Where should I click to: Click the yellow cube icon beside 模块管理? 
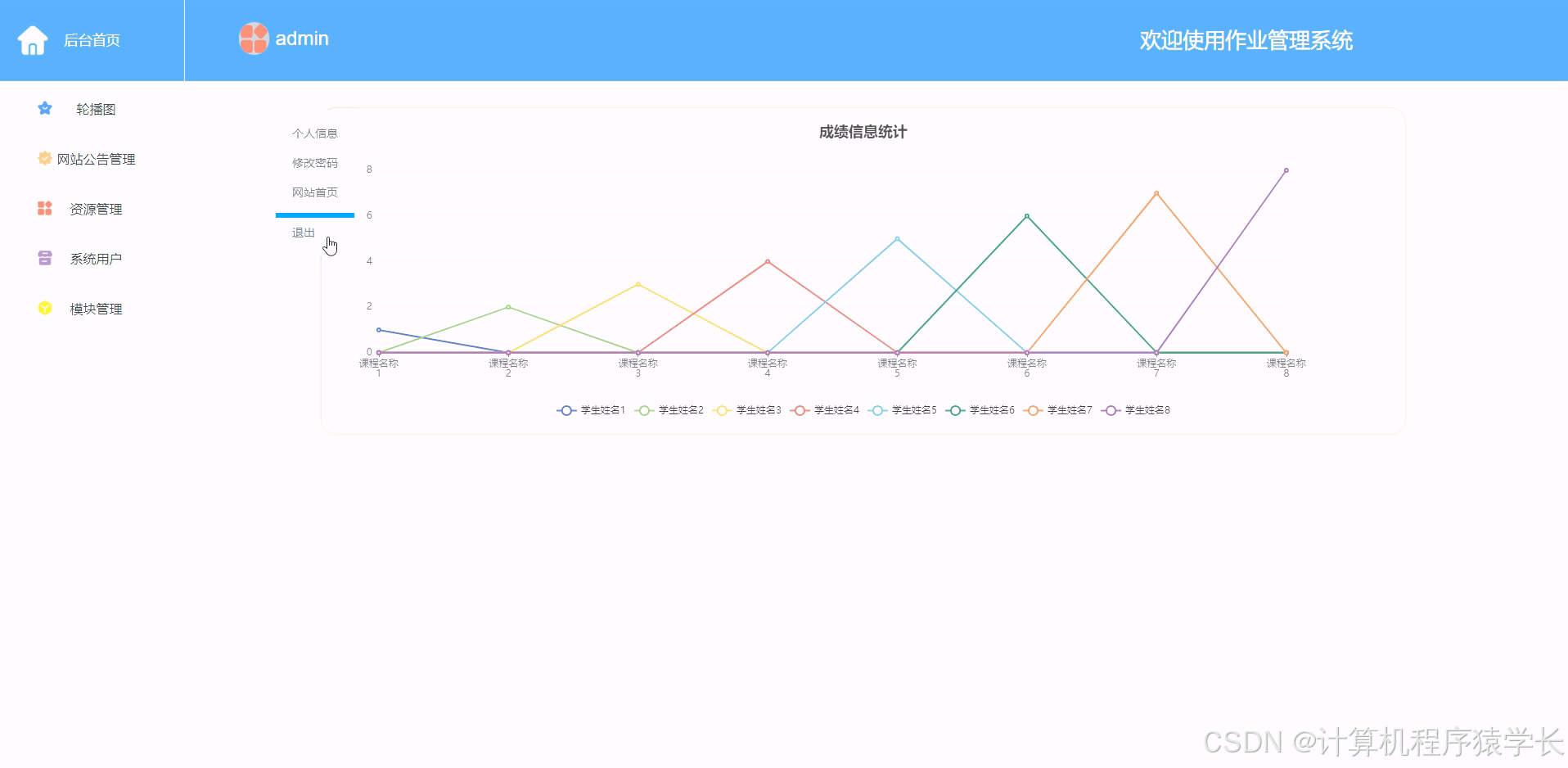coord(45,309)
